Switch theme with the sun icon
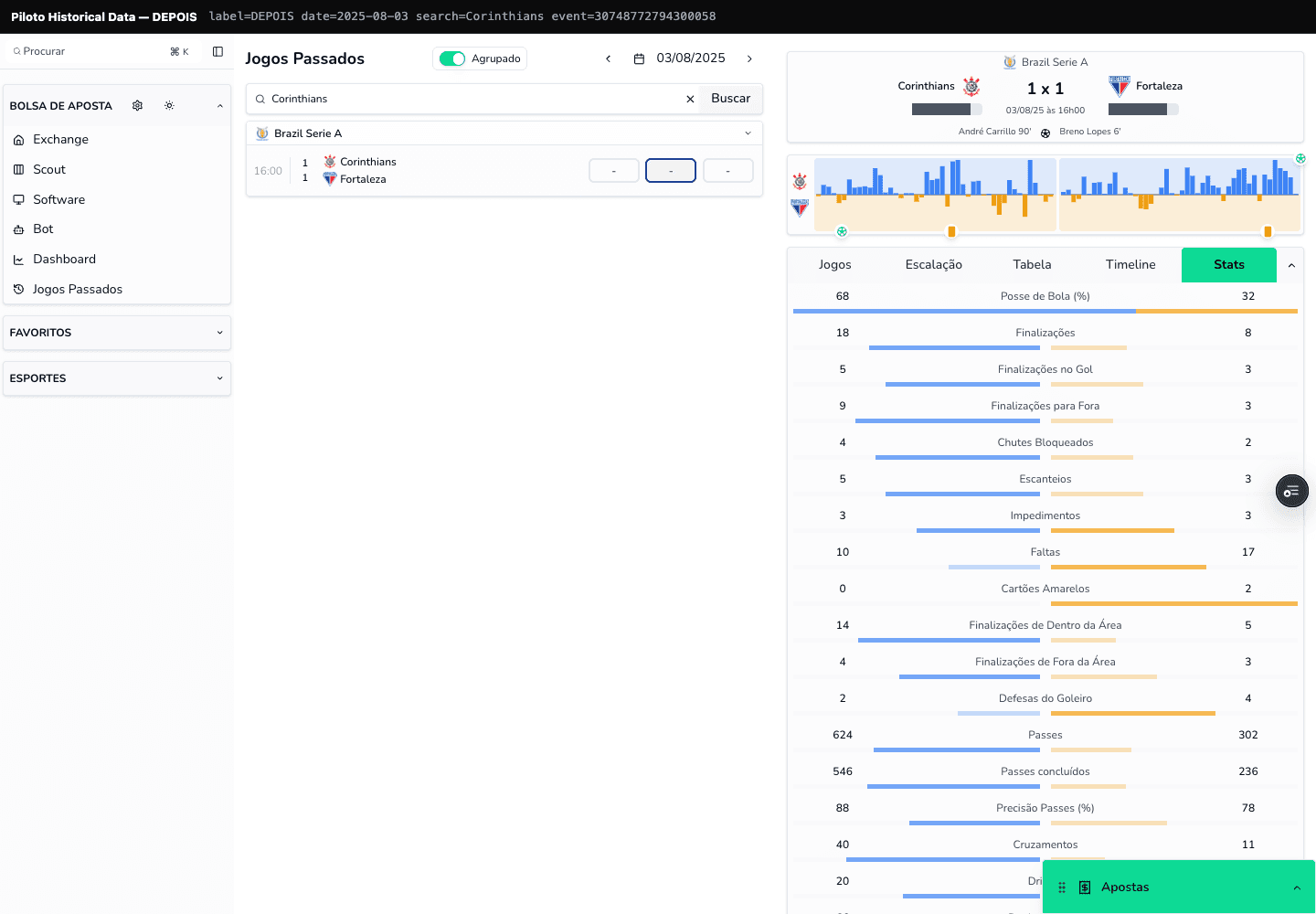1316x914 pixels. (169, 105)
